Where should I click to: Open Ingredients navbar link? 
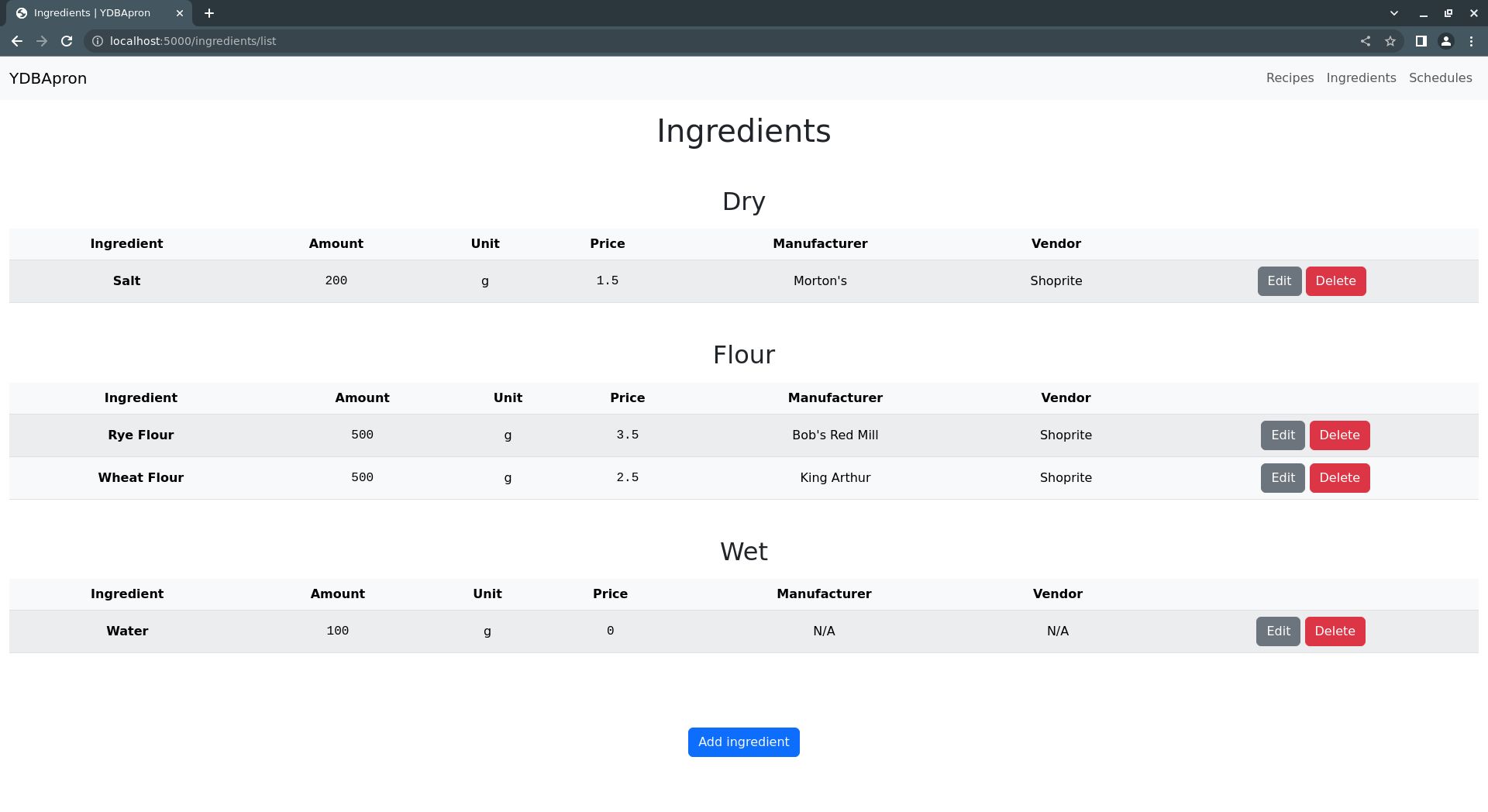tap(1361, 78)
